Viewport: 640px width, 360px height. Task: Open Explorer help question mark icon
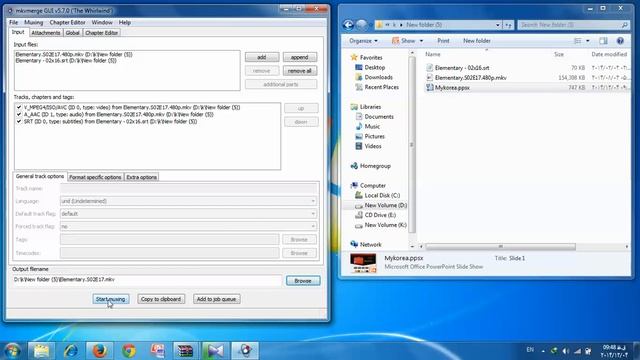(x=620, y=41)
